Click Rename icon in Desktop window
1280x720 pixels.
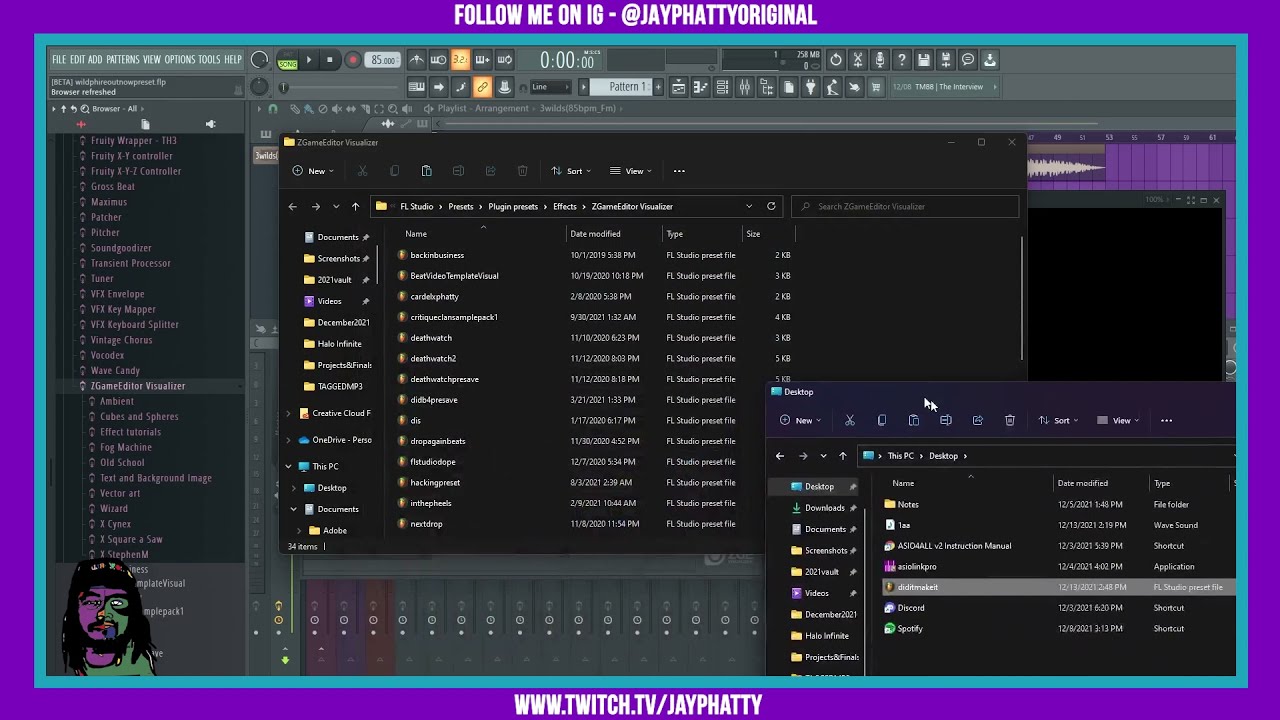point(946,421)
